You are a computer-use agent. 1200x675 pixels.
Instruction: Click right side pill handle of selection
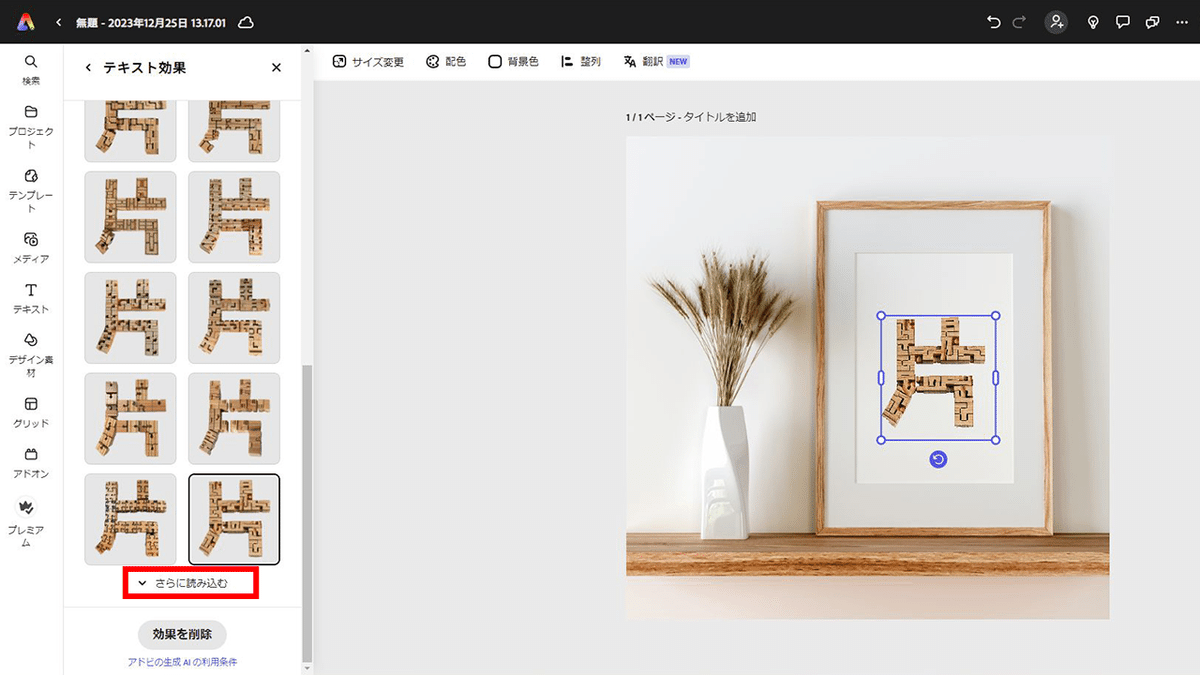(995, 378)
